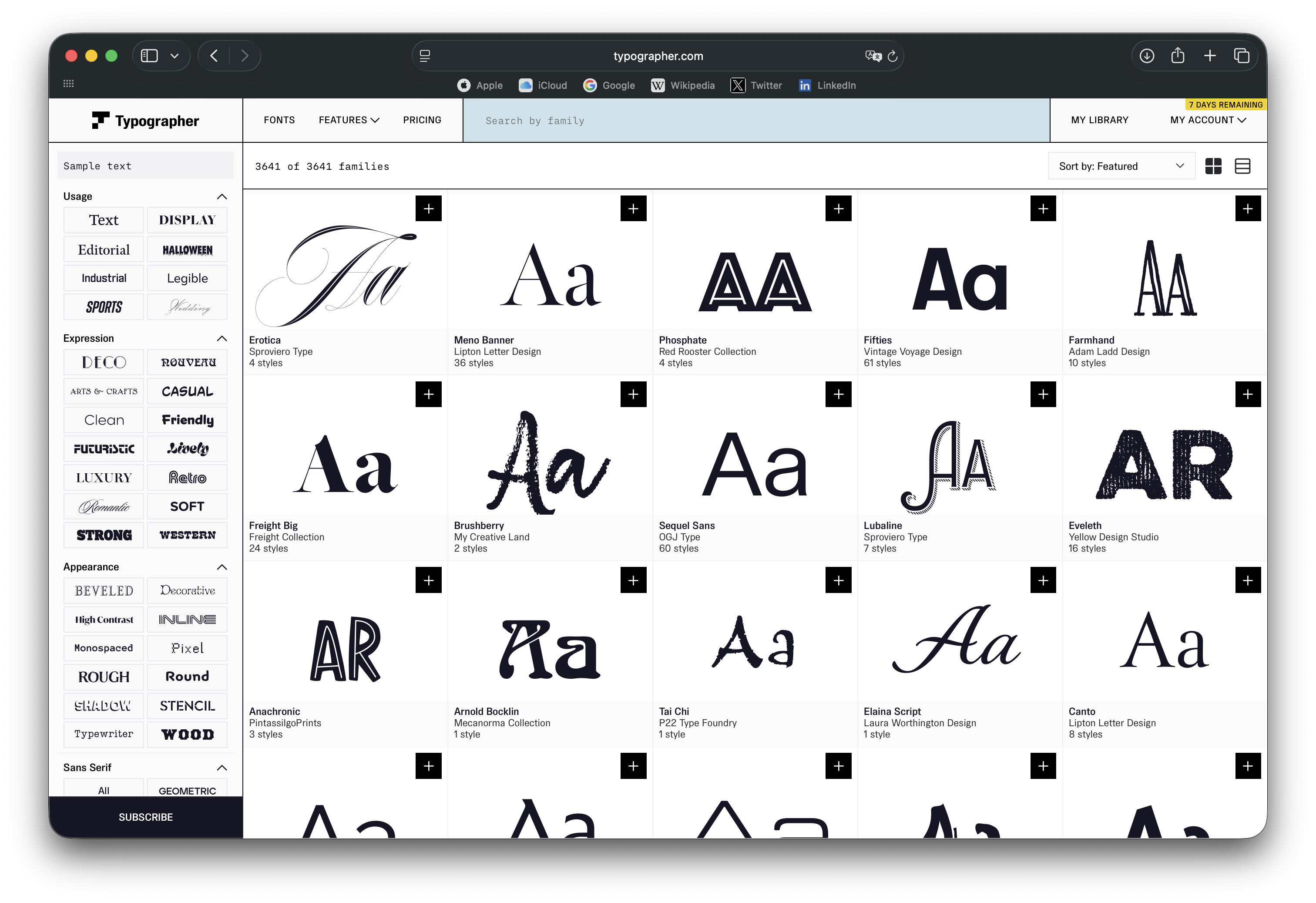The image size is (1316, 903).
Task: Enable the Stencil appearance filter
Action: tap(188, 706)
